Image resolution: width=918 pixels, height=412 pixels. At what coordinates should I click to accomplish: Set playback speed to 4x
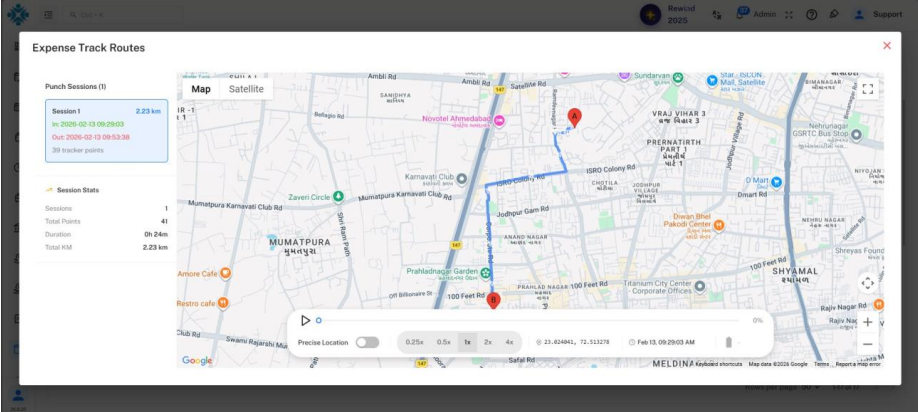tap(509, 342)
